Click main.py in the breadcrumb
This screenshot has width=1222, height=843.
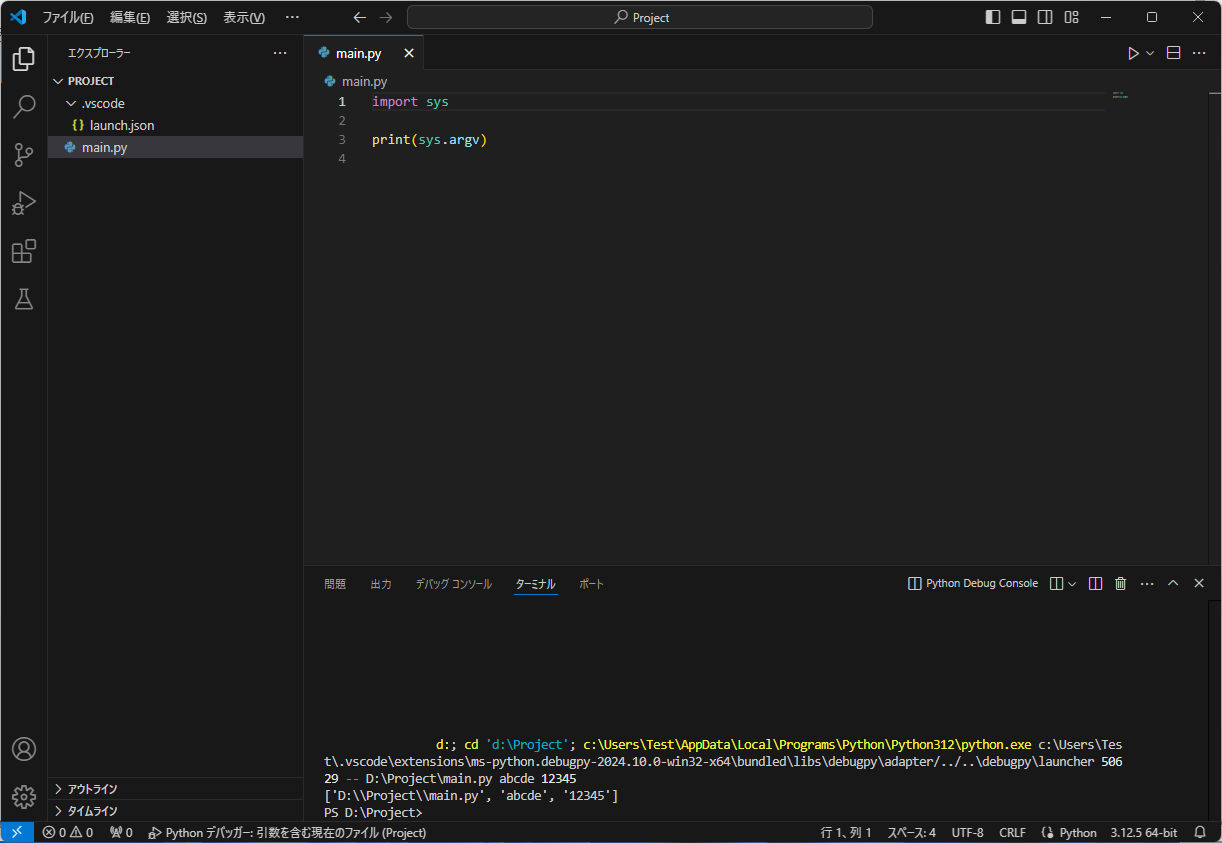364,81
